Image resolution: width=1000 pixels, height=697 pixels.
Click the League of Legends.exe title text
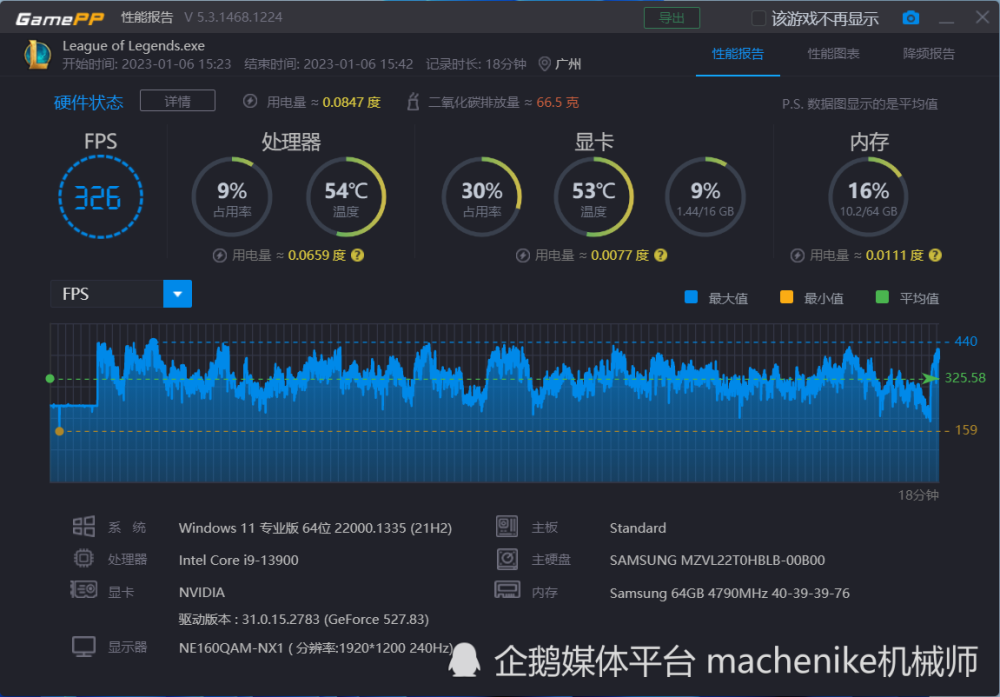[133, 46]
